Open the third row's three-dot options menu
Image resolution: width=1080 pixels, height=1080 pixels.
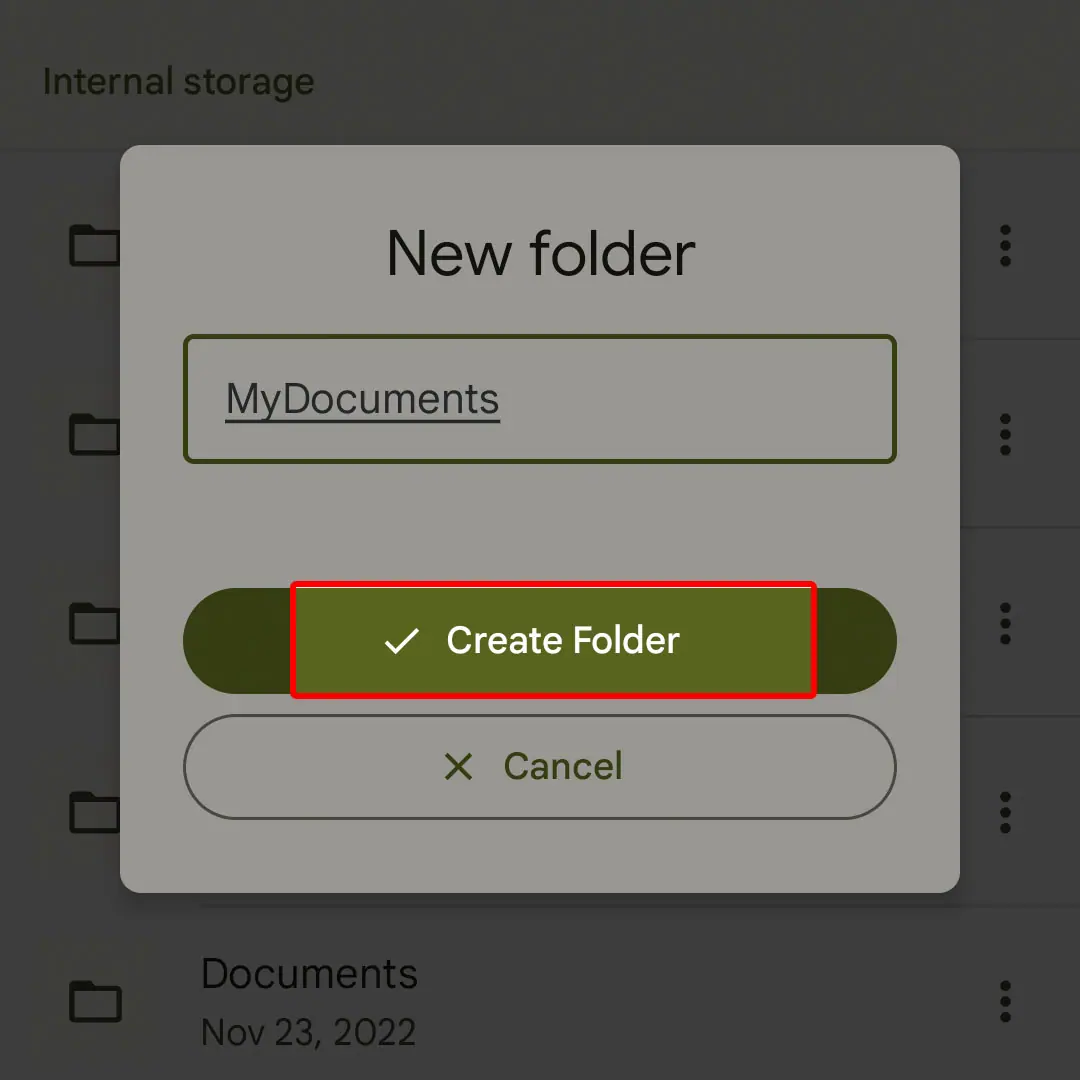coord(1005,623)
